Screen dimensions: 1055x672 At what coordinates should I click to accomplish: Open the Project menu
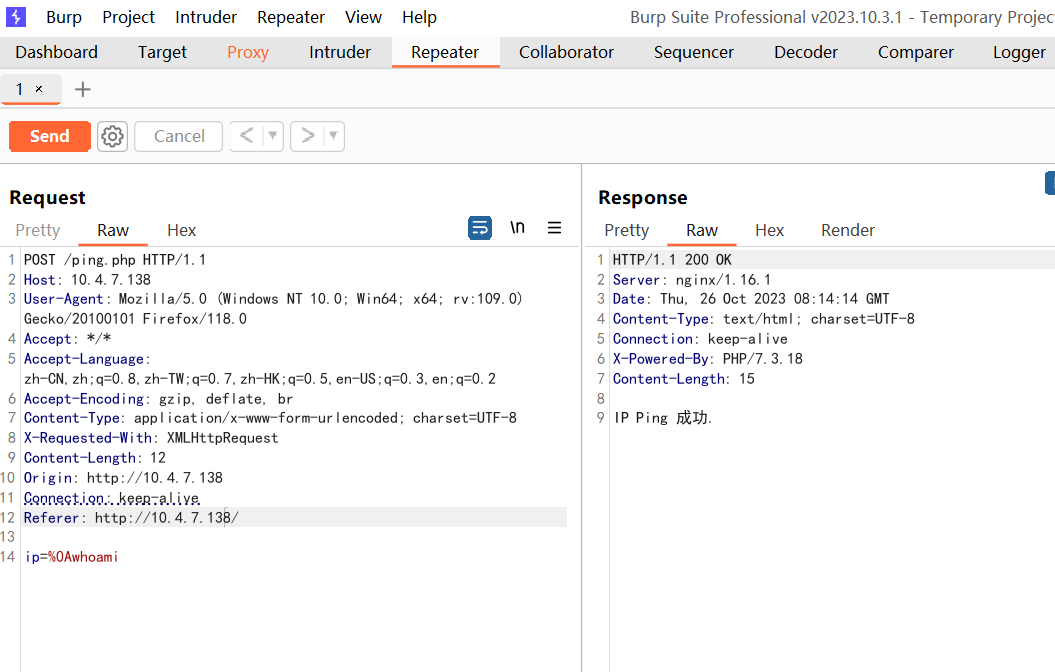(129, 17)
